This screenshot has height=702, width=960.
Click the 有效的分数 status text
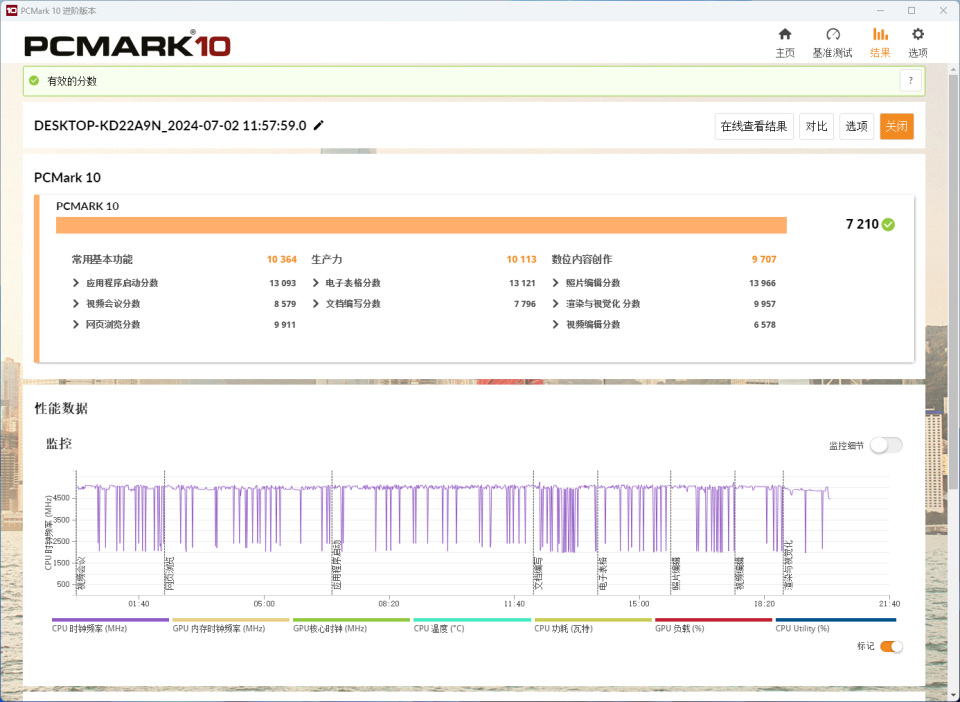(x=72, y=81)
